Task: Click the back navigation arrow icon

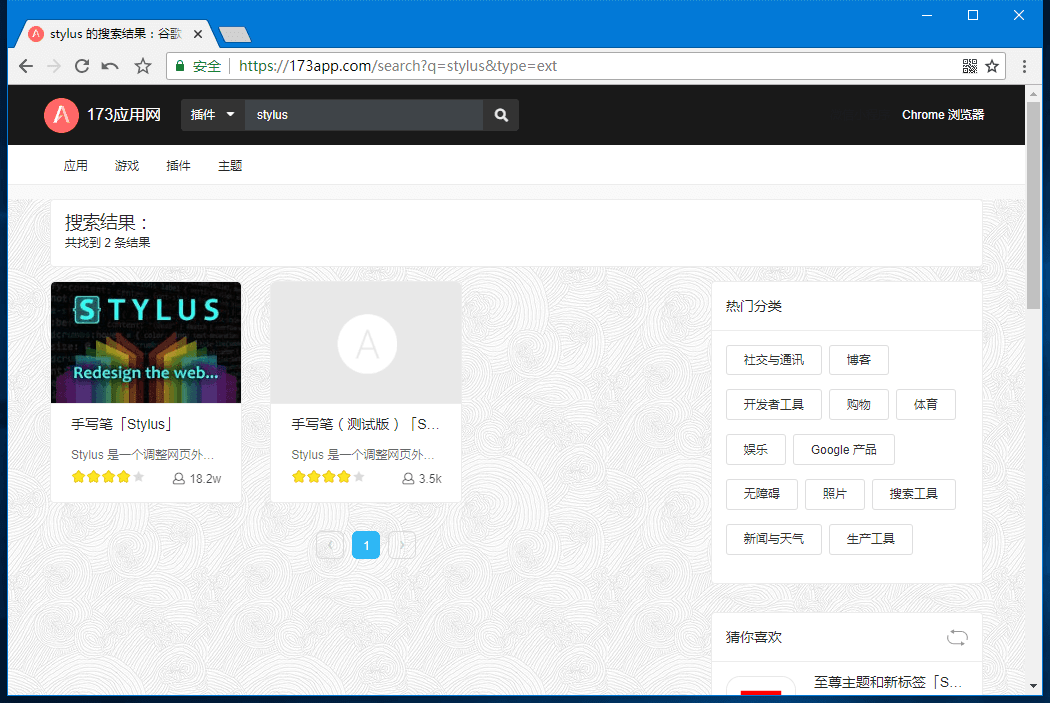Action: [25, 65]
